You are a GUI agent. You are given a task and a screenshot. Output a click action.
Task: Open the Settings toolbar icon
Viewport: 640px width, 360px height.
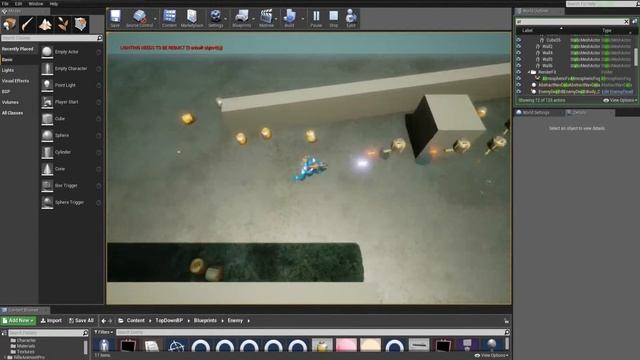coord(216,19)
